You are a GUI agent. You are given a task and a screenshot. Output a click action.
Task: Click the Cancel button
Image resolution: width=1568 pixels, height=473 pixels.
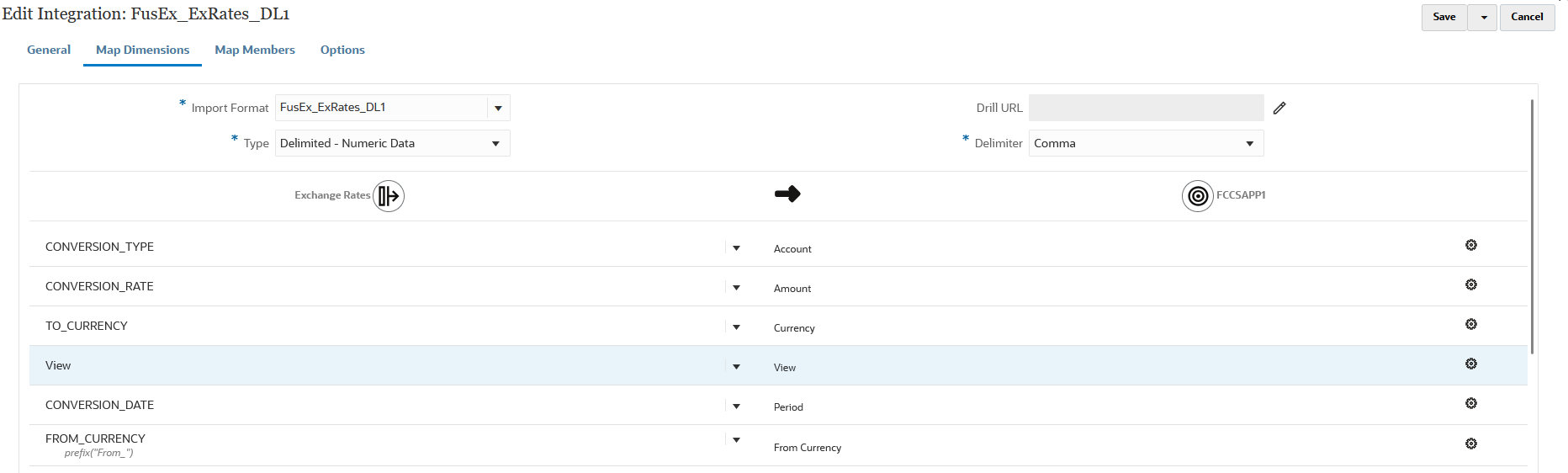coord(1527,17)
